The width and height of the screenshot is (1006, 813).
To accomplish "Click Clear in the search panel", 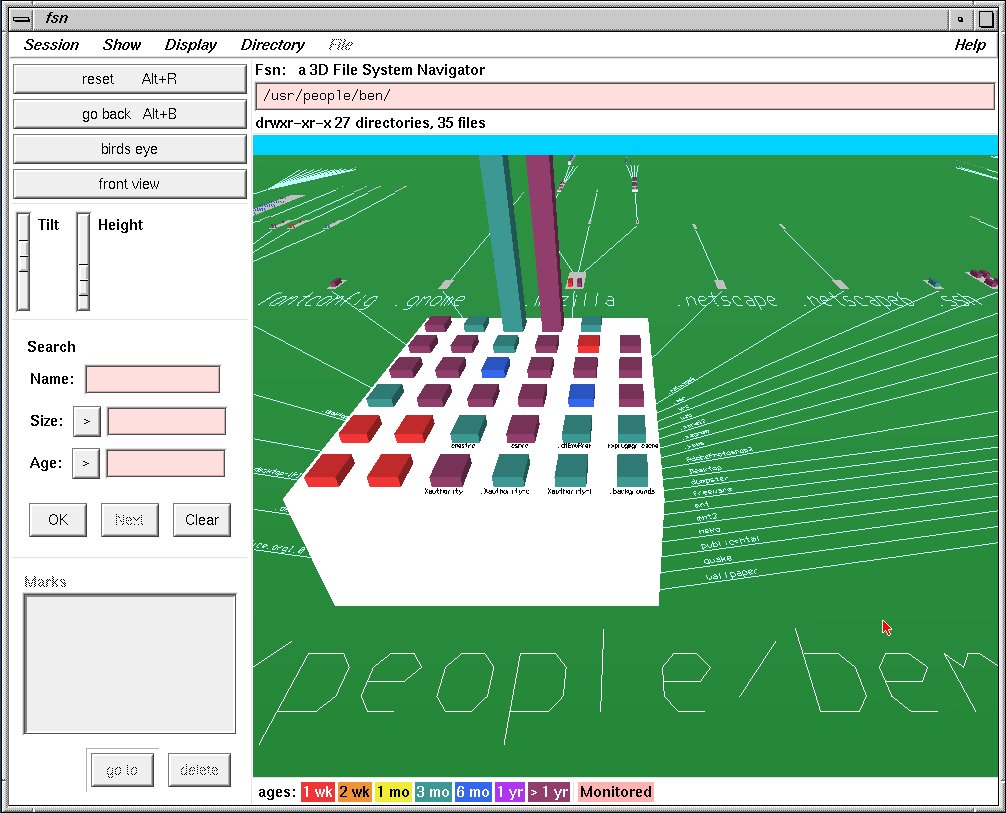I will [x=202, y=520].
